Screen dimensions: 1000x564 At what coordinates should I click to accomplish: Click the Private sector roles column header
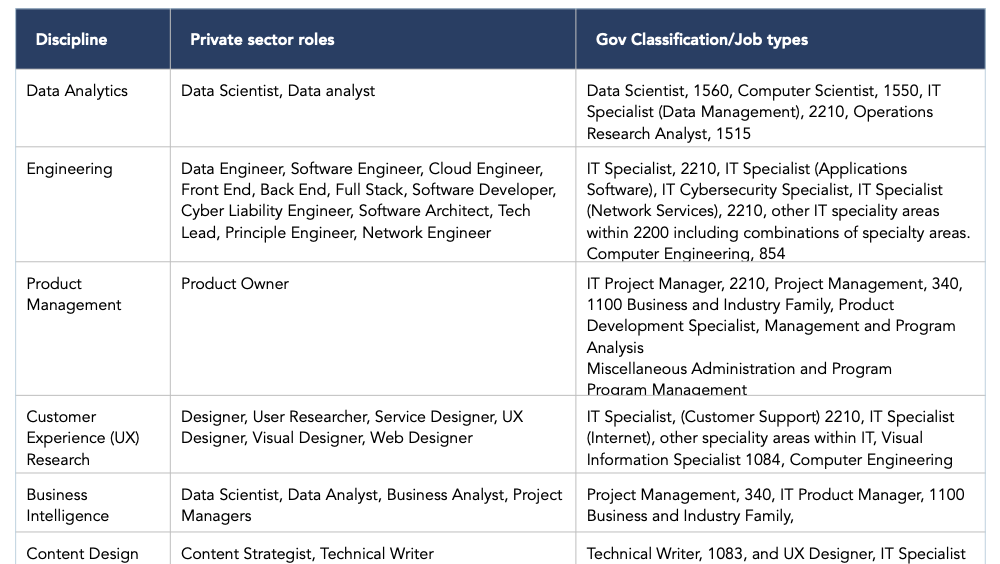click(x=262, y=40)
